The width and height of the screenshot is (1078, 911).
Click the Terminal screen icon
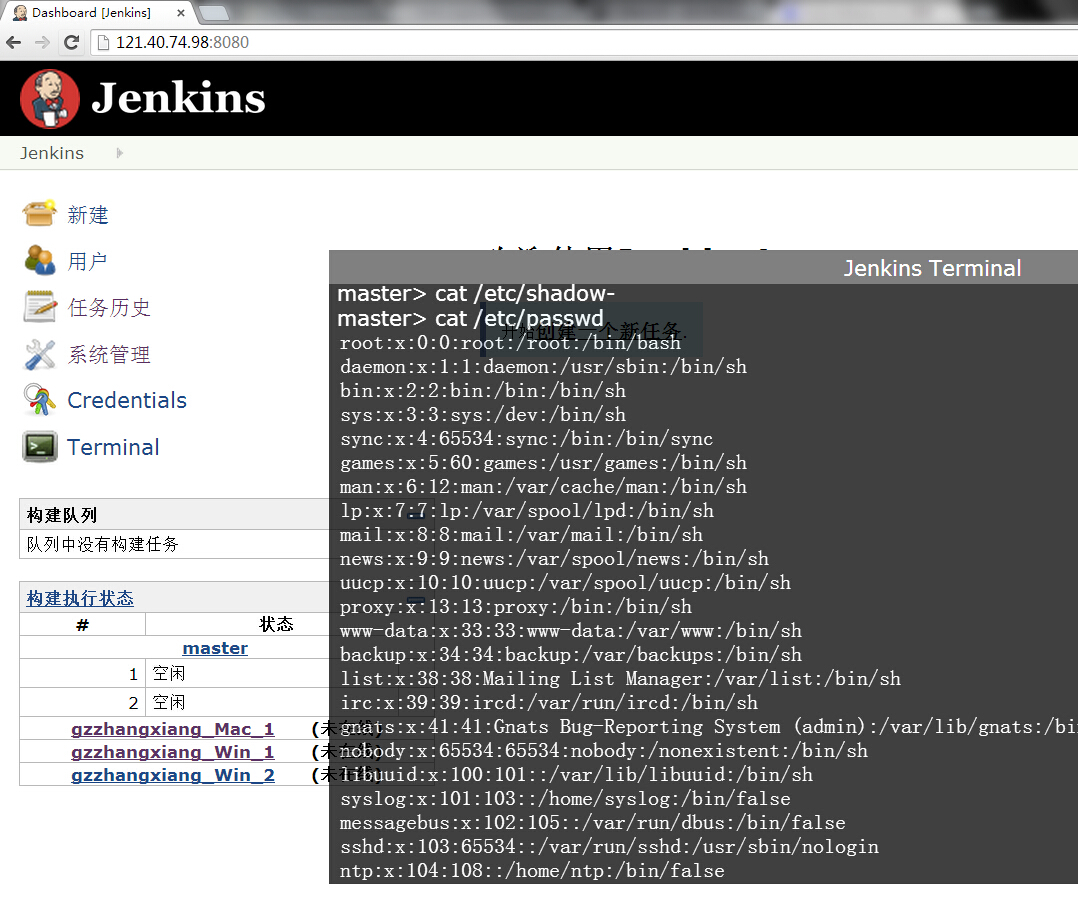(x=39, y=447)
